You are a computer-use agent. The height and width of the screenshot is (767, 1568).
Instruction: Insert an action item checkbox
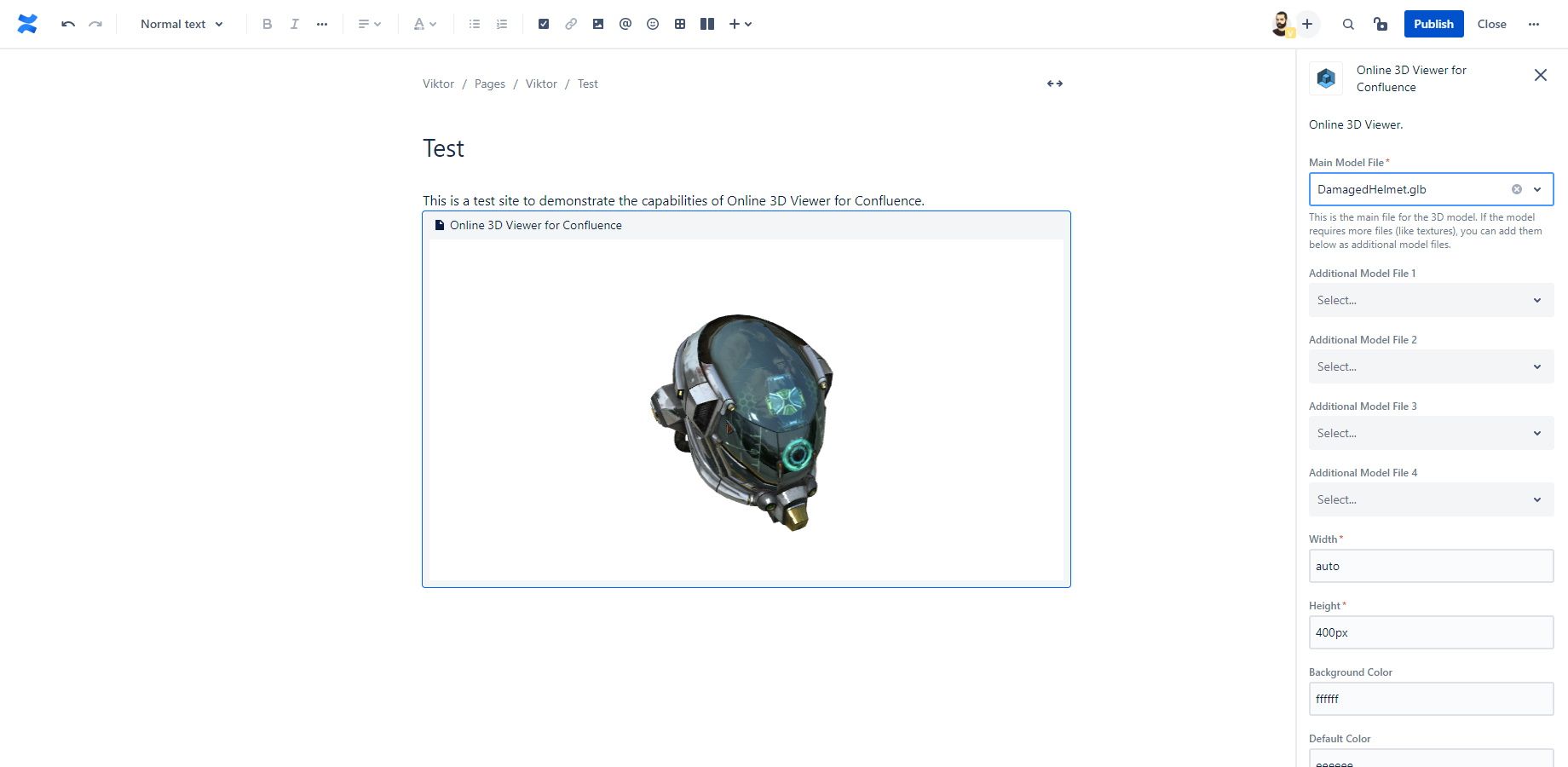pyautogui.click(x=544, y=24)
